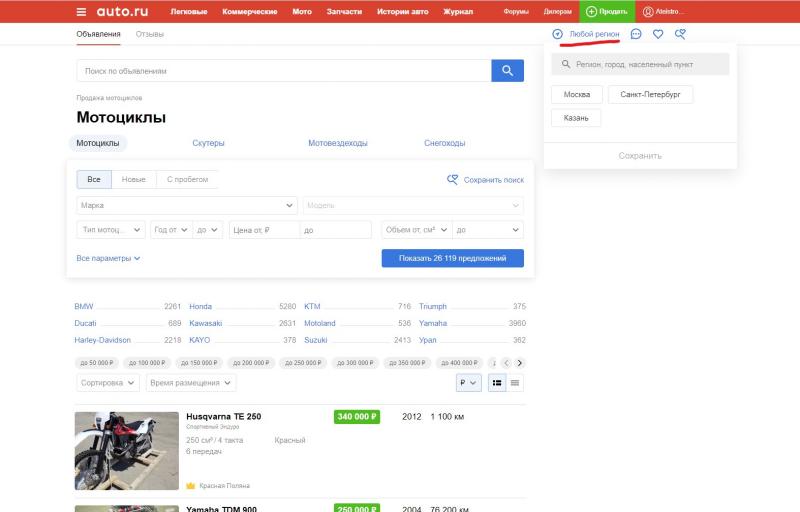Open the Год от dropdown

tap(170, 229)
